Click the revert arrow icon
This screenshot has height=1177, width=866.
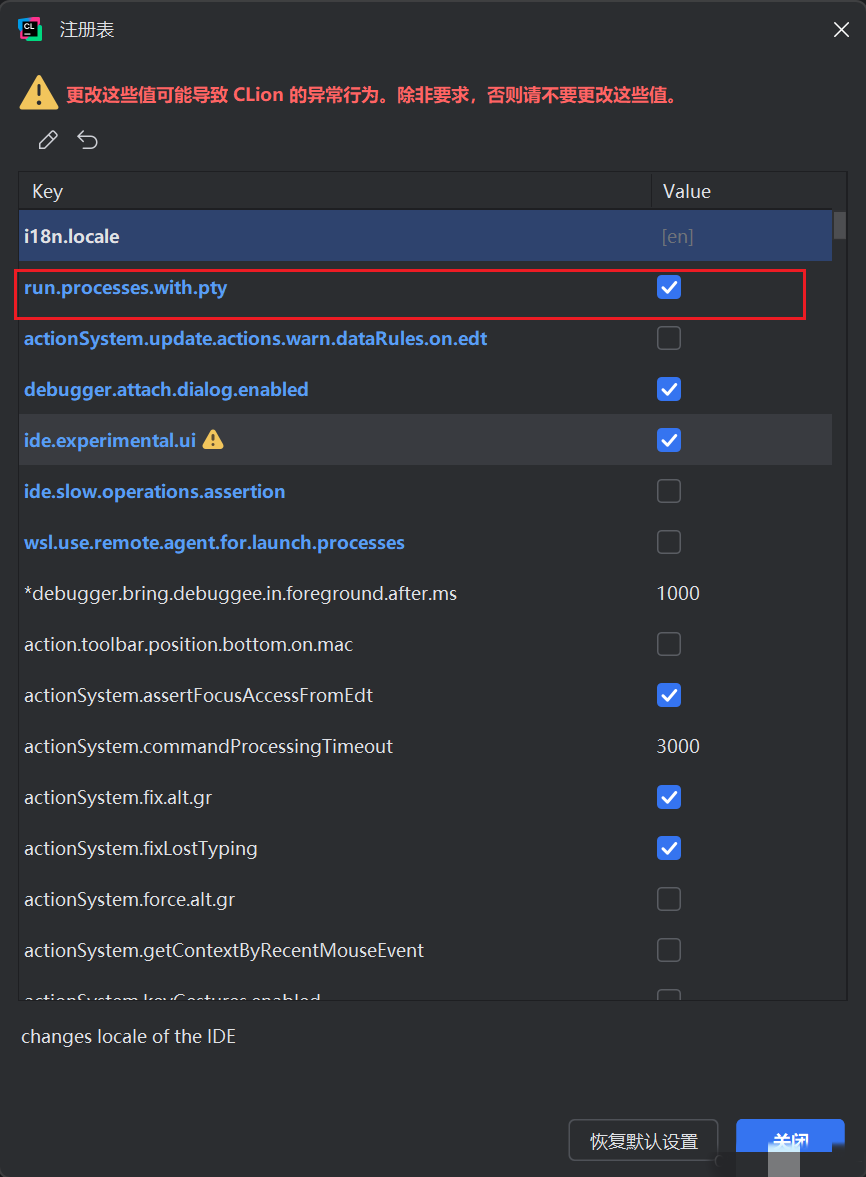[x=88, y=140]
